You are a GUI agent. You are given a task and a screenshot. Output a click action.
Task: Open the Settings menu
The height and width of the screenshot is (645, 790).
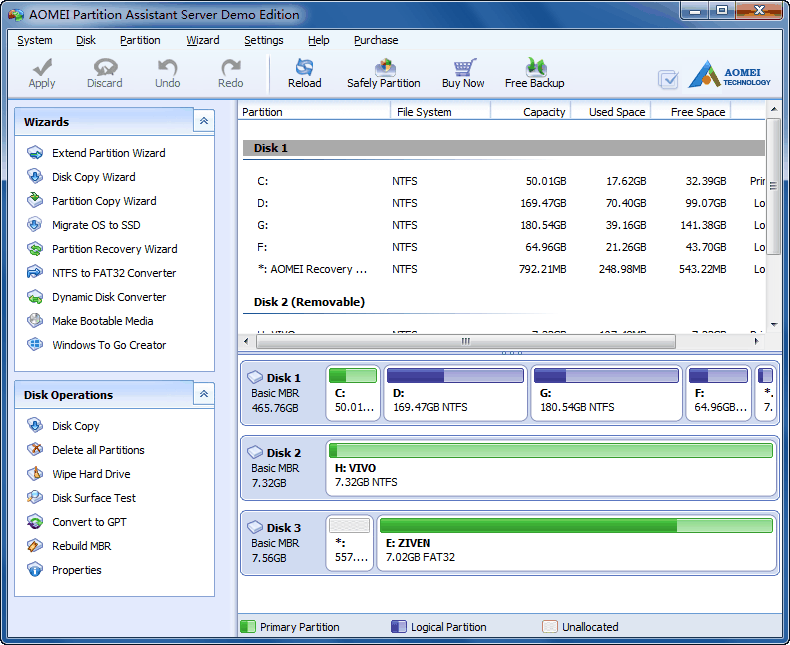264,40
